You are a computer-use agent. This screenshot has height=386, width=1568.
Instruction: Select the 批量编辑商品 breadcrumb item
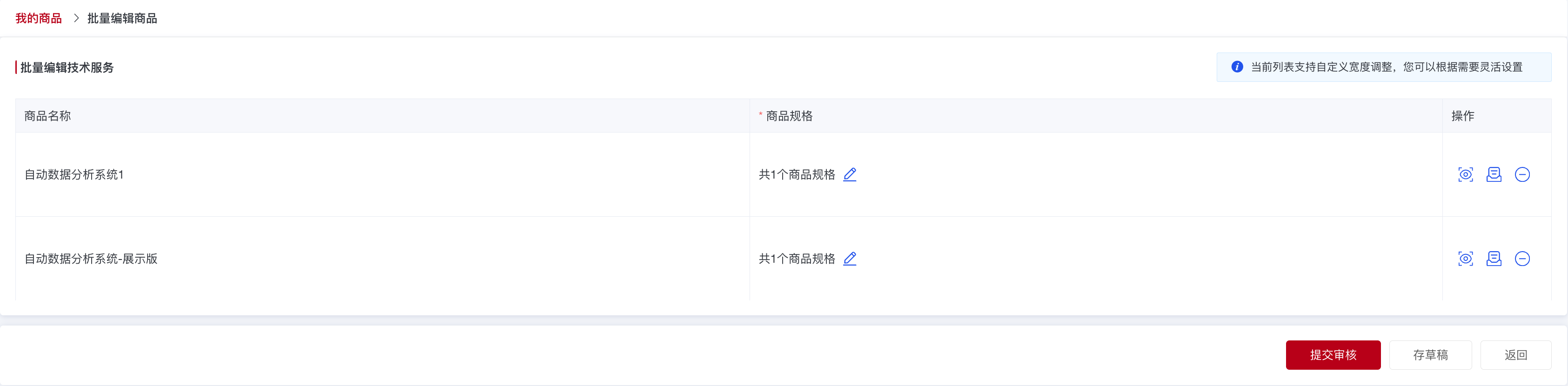121,18
